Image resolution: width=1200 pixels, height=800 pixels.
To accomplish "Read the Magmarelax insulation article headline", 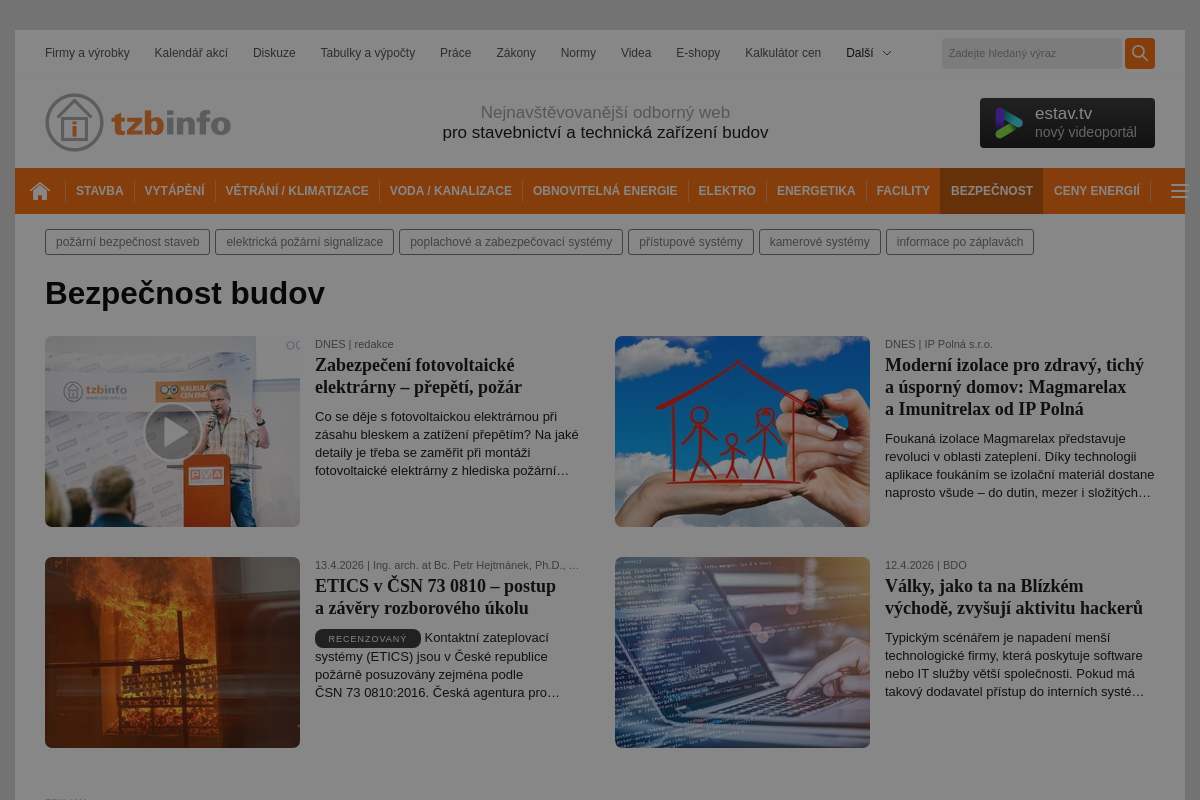I will (1014, 387).
